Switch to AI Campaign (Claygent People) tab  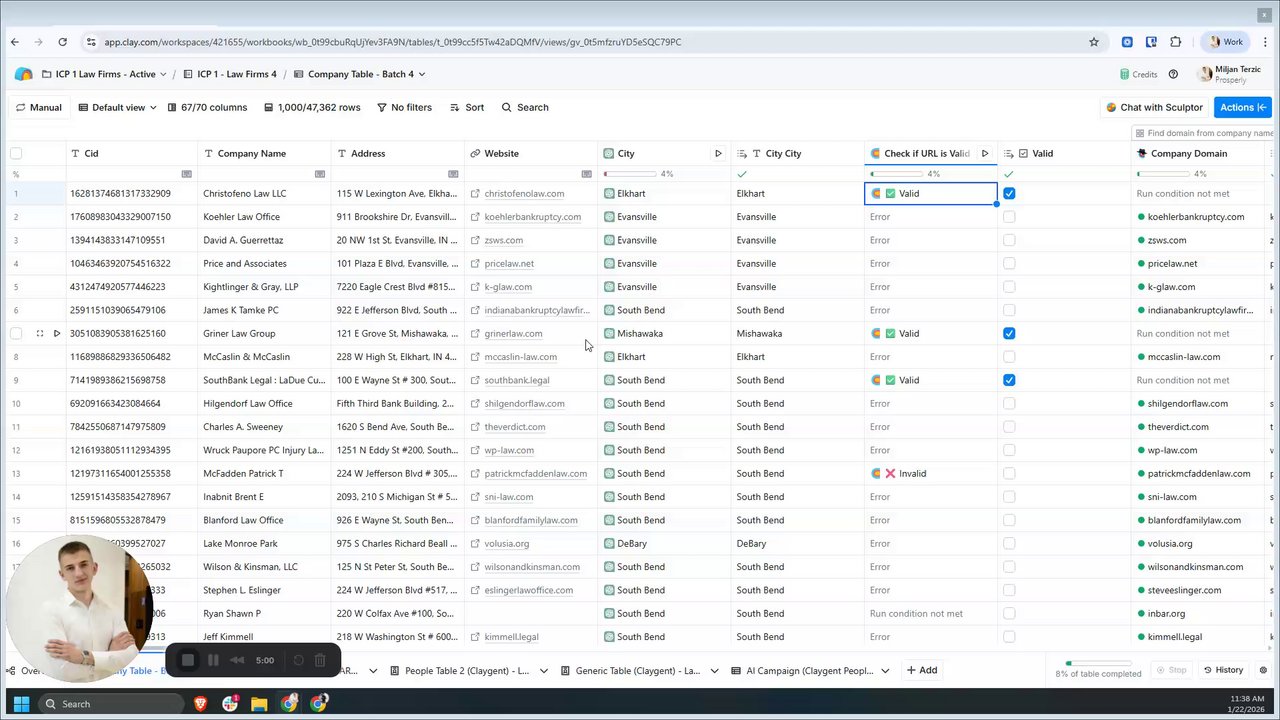click(x=808, y=670)
